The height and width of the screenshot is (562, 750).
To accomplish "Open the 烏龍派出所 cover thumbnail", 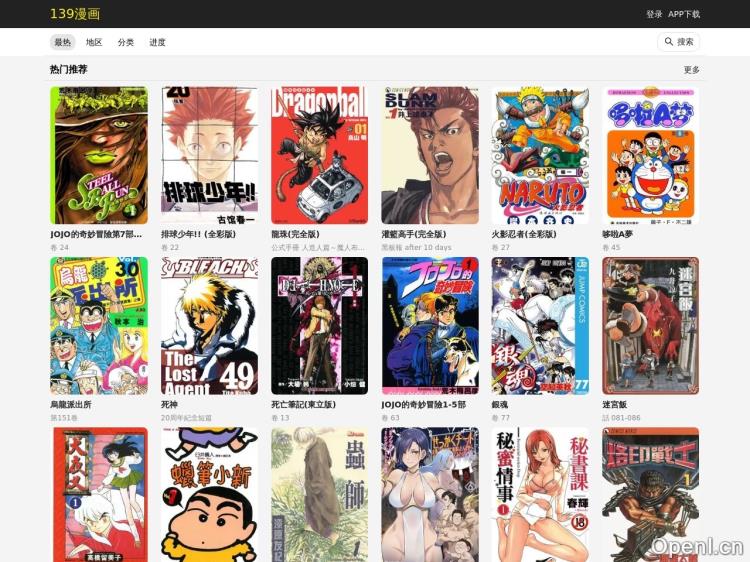I will [99, 326].
